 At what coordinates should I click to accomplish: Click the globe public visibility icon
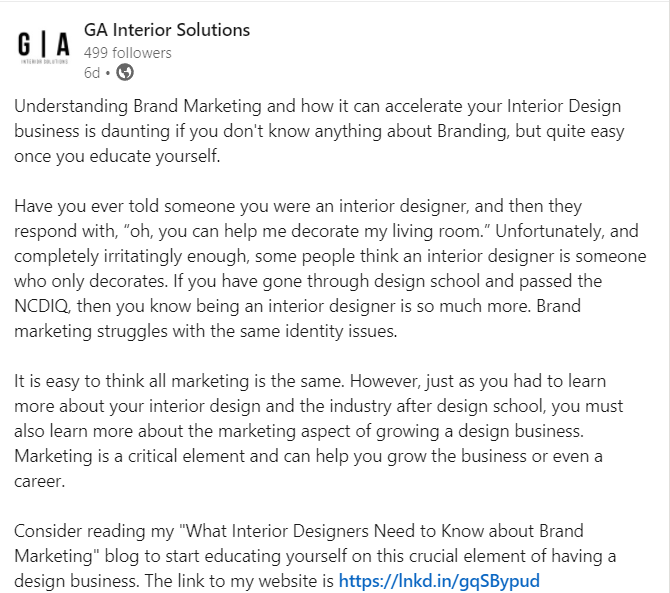125,72
